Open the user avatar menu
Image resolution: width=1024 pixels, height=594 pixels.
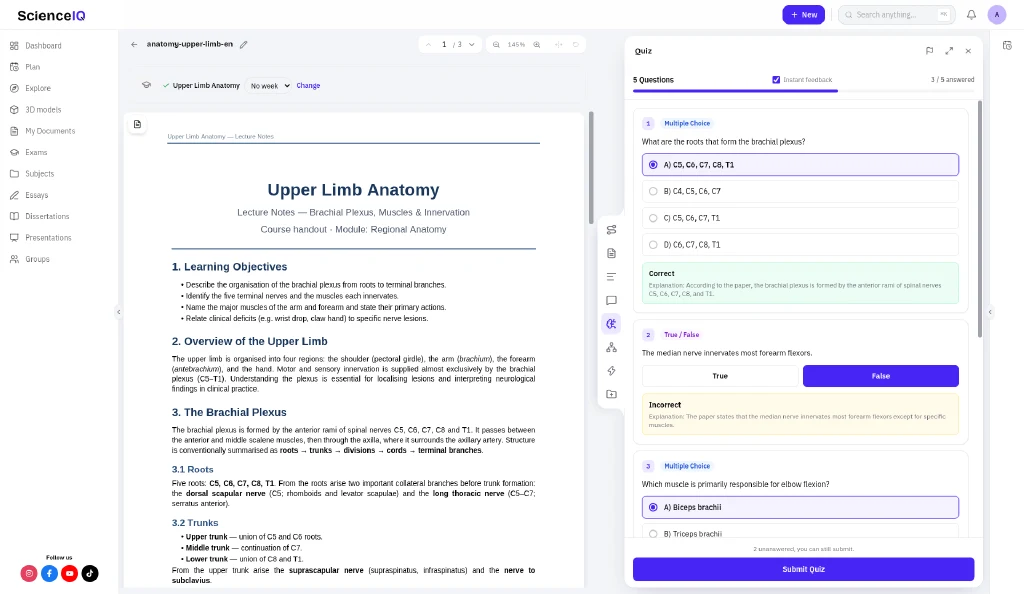click(x=997, y=14)
